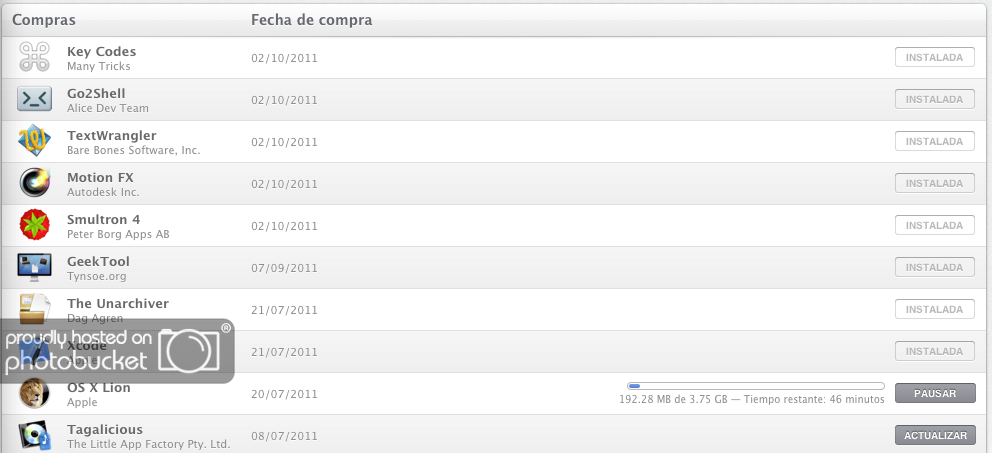
Task: Open the OS X Lion icon
Action: (x=34, y=394)
